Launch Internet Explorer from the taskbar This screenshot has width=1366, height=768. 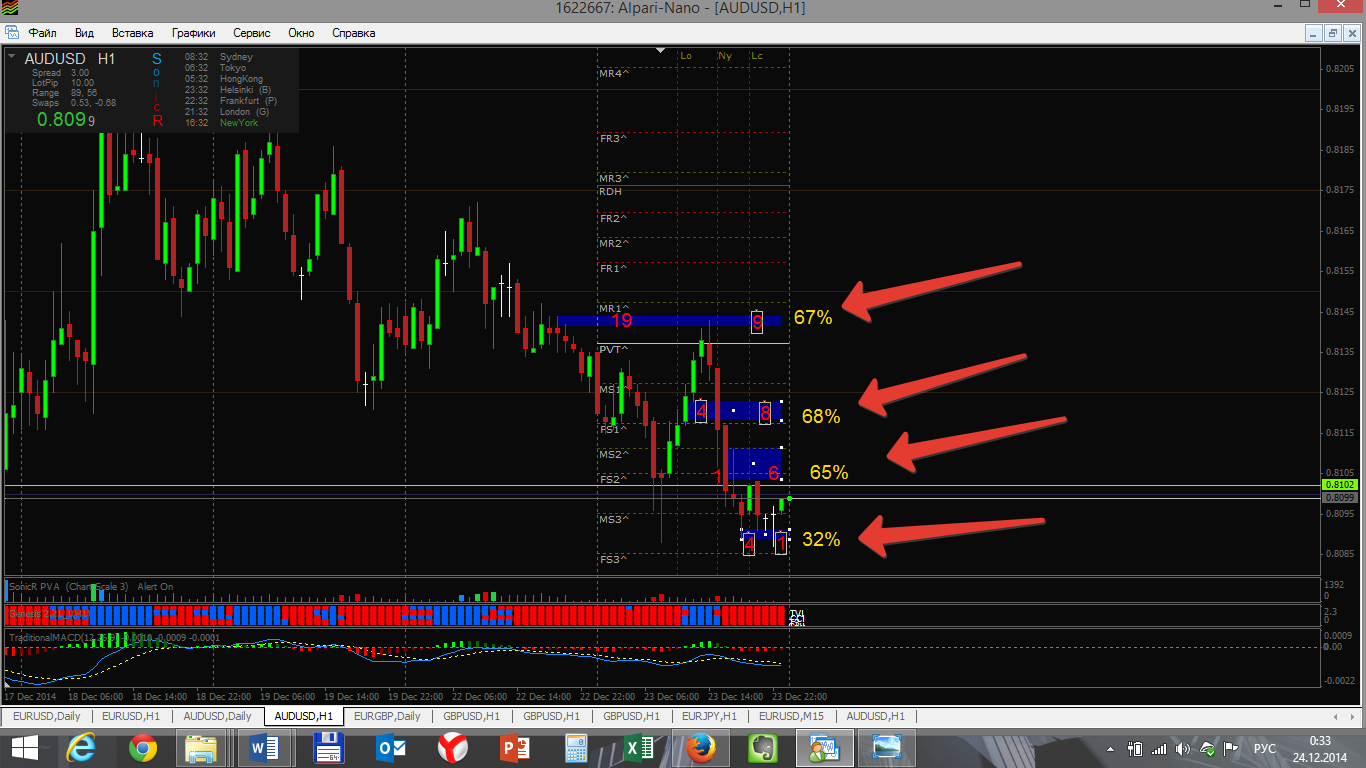click(81, 747)
